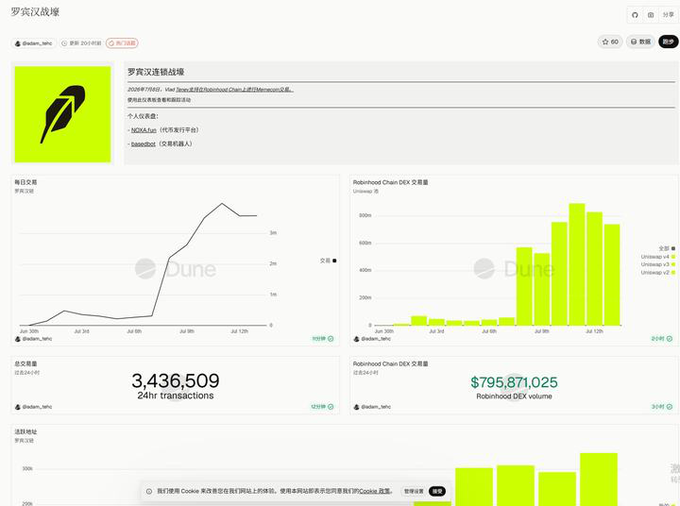Image resolution: width=680 pixels, height=506 pixels.
Task: Click the green refresh check icon in the 总交易量 card
Action: [x=331, y=407]
